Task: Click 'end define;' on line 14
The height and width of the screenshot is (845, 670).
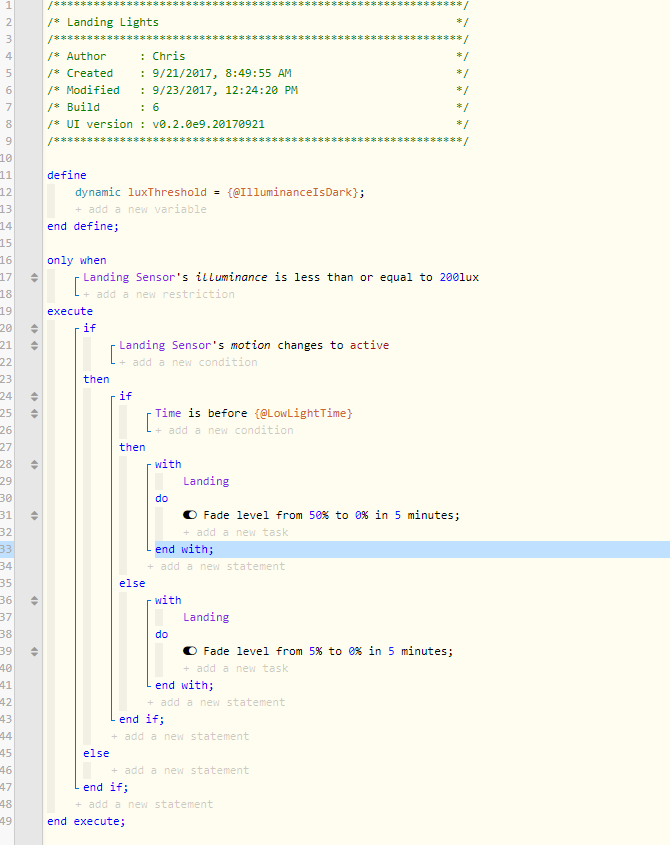Action: pos(83,226)
